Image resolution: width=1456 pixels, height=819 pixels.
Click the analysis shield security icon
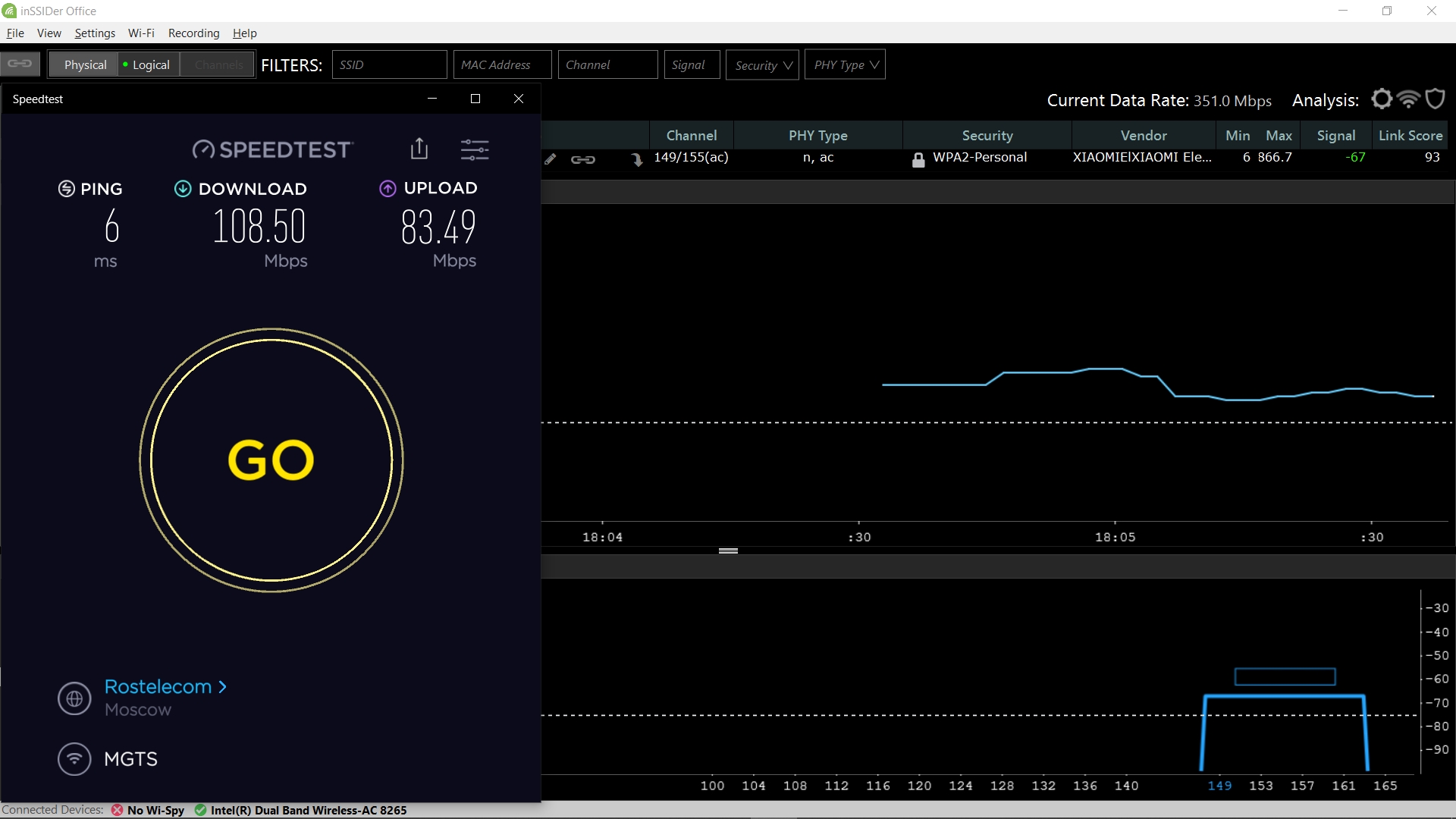[x=1435, y=99]
